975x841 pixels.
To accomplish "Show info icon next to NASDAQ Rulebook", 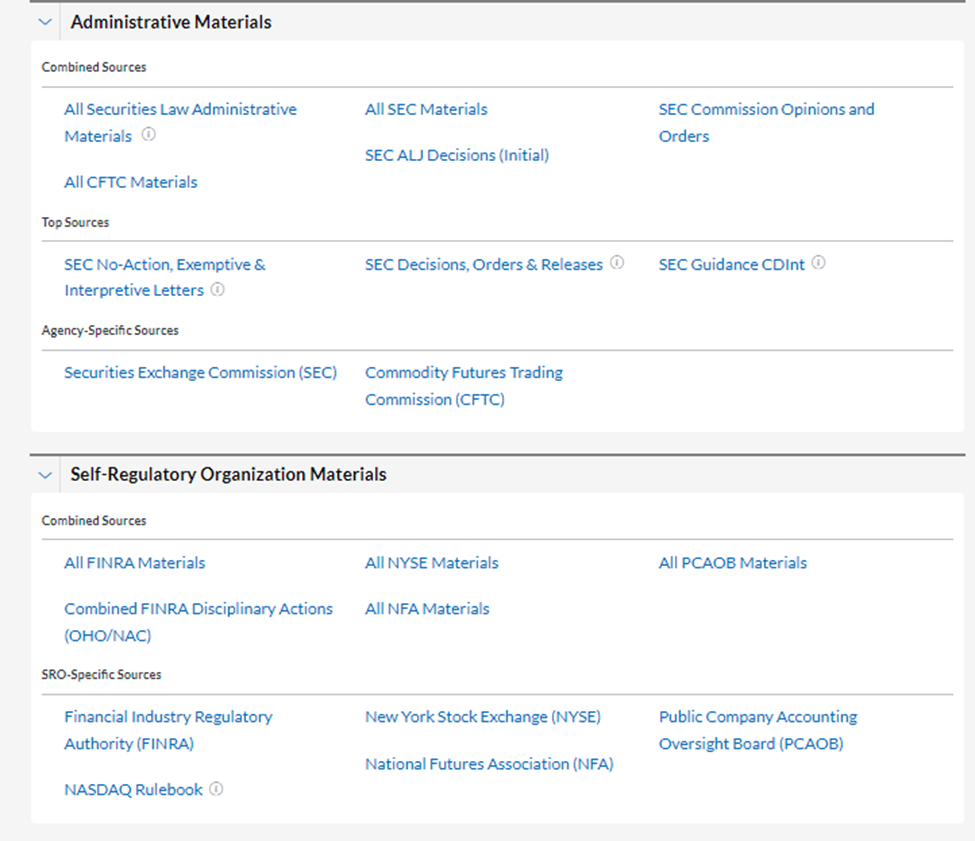I will point(216,789).
